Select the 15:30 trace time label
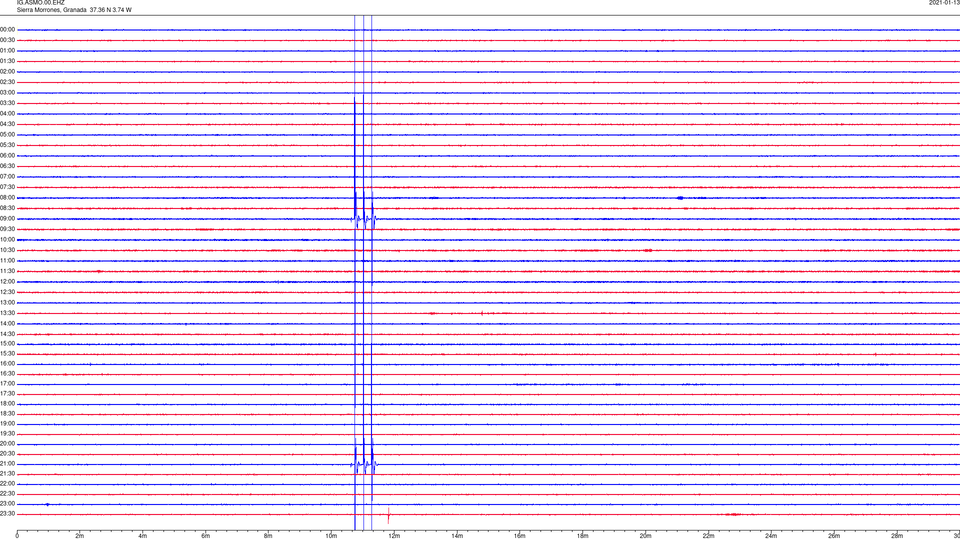Viewport: 960px width, 540px height. click(7, 354)
